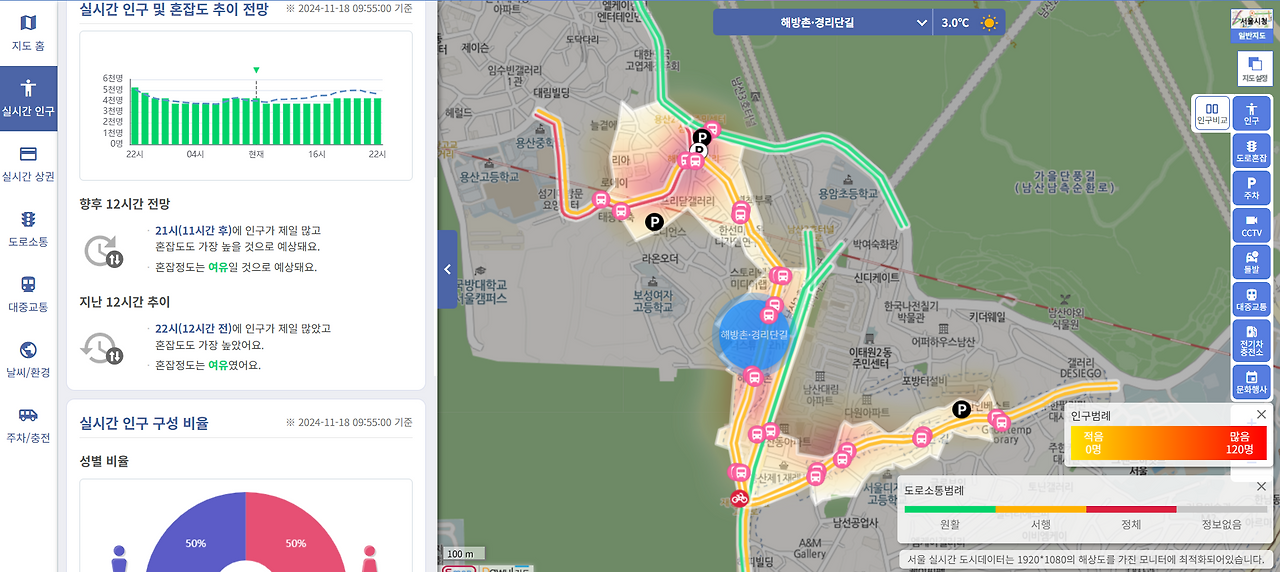
Task: Collapse the side panel with the left arrow tab
Action: point(447,269)
